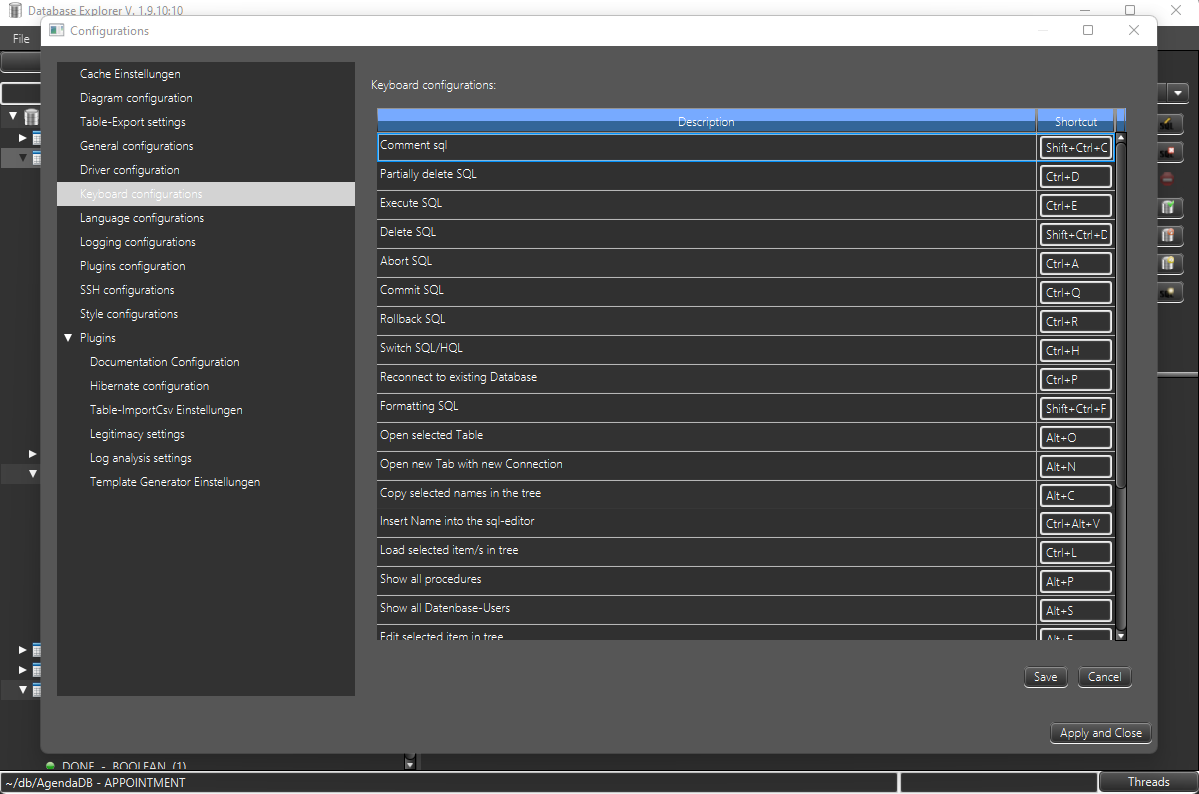Image resolution: width=1199 pixels, height=794 pixels.
Task: Click the Description column header
Action: [x=706, y=121]
